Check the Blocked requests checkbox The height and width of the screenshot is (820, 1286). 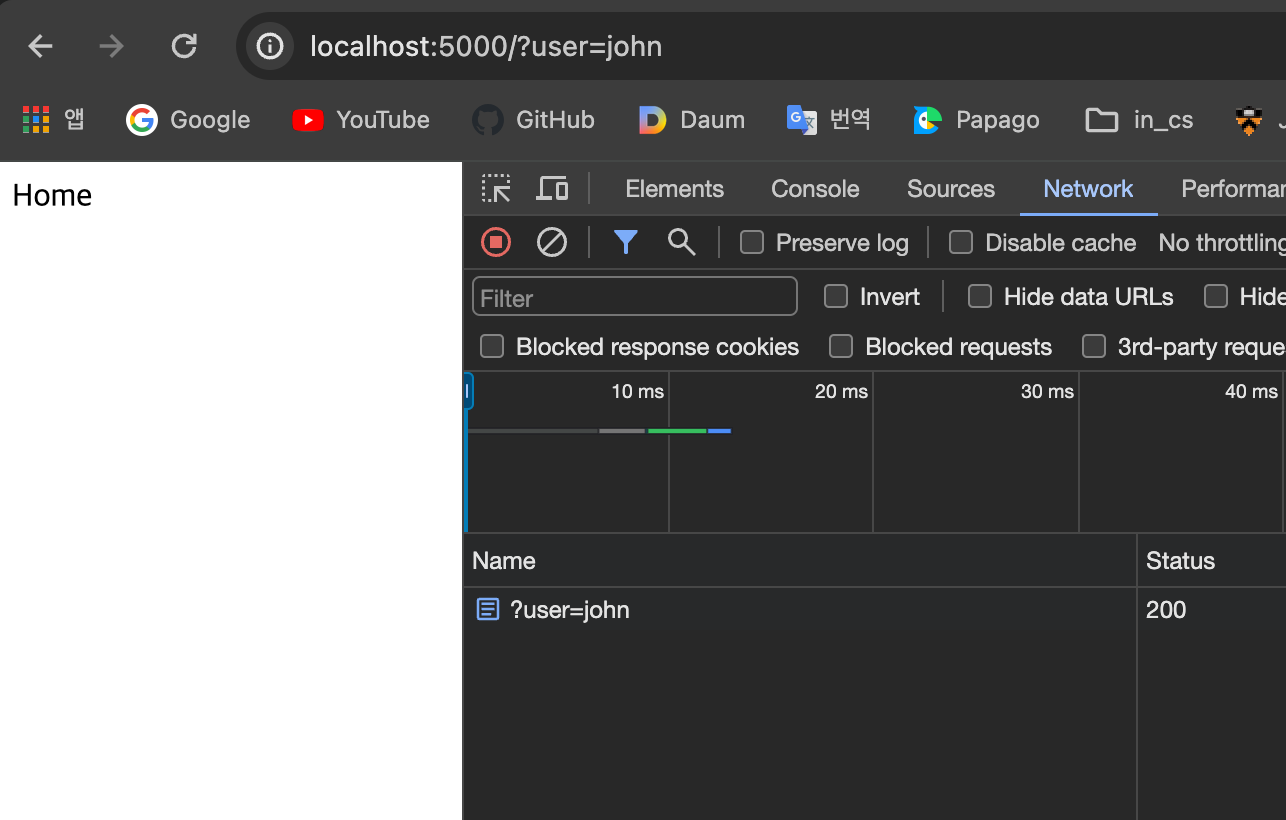pos(841,346)
